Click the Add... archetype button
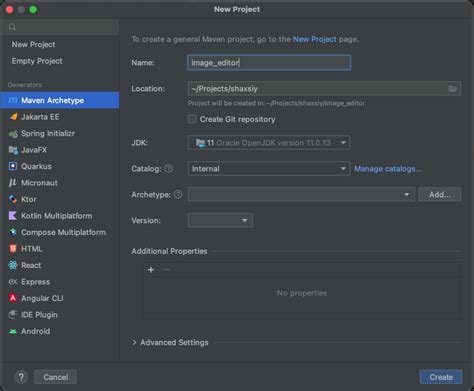This screenshot has height=391, width=474. (440, 194)
